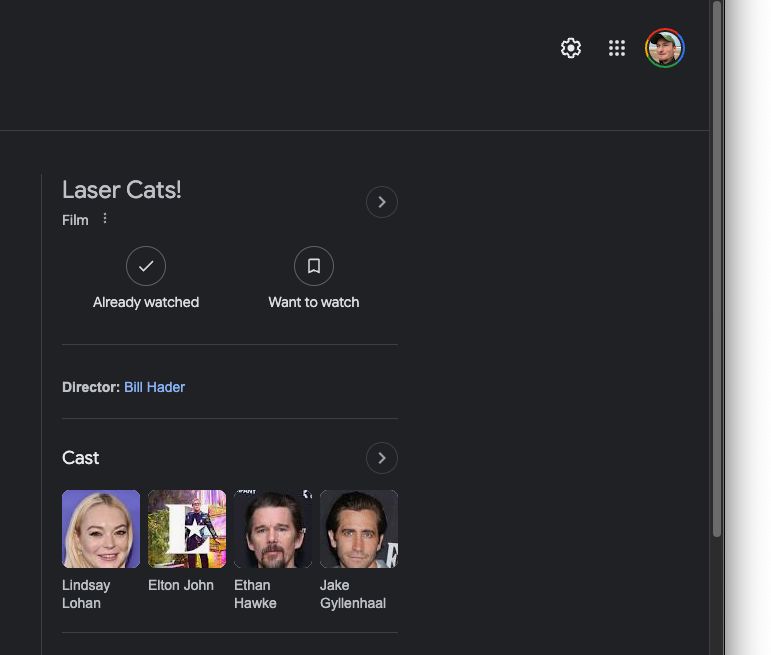Click the Cast section heading
Viewport: 771px width, 655px height.
pyautogui.click(x=81, y=458)
